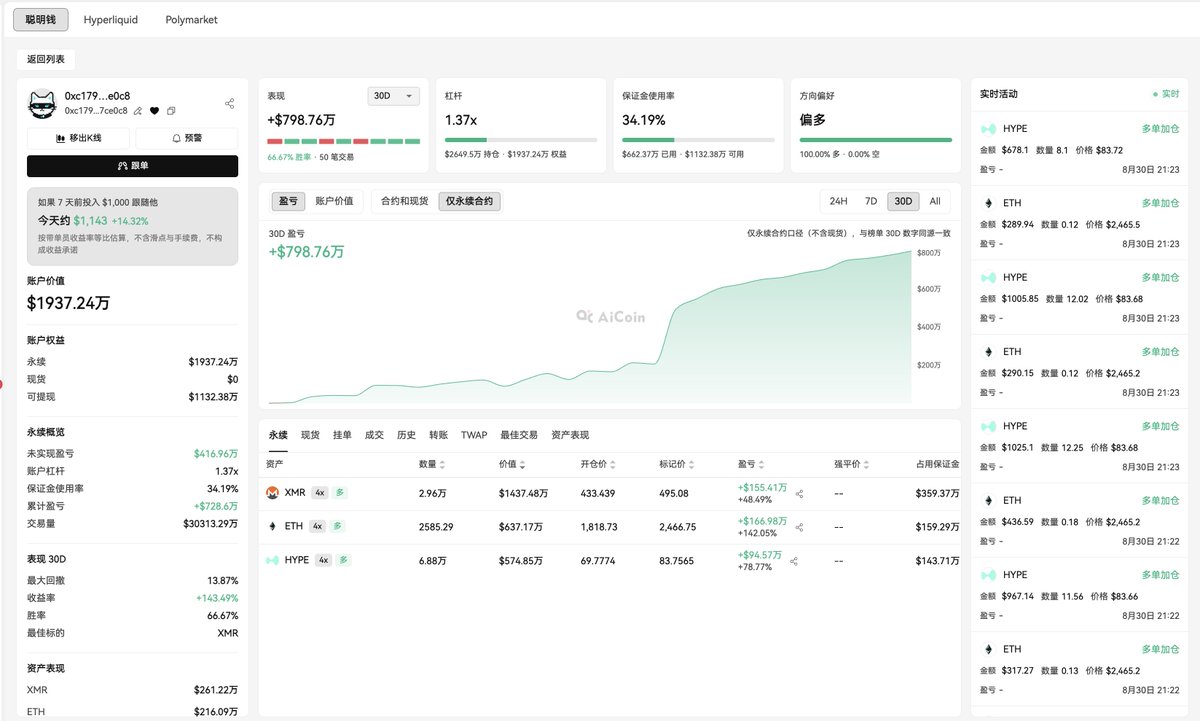1200x721 pixels.
Task: Switch to the 成交 tab
Action: [374, 435]
